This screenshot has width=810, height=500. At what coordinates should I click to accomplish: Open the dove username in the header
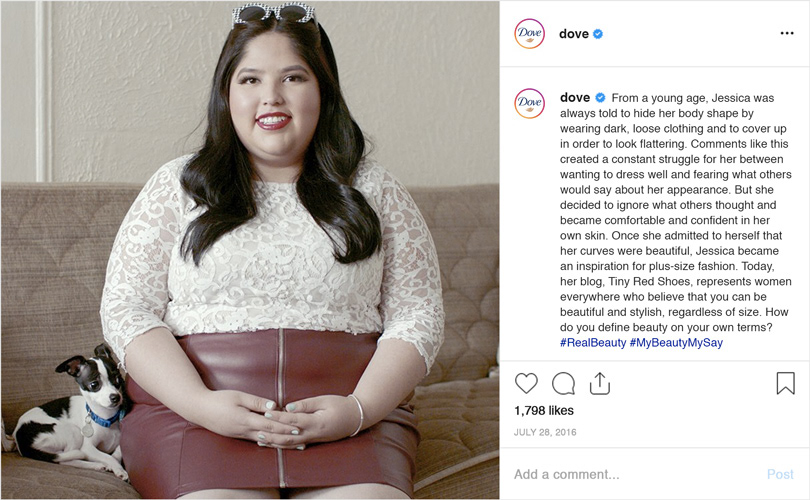(574, 34)
